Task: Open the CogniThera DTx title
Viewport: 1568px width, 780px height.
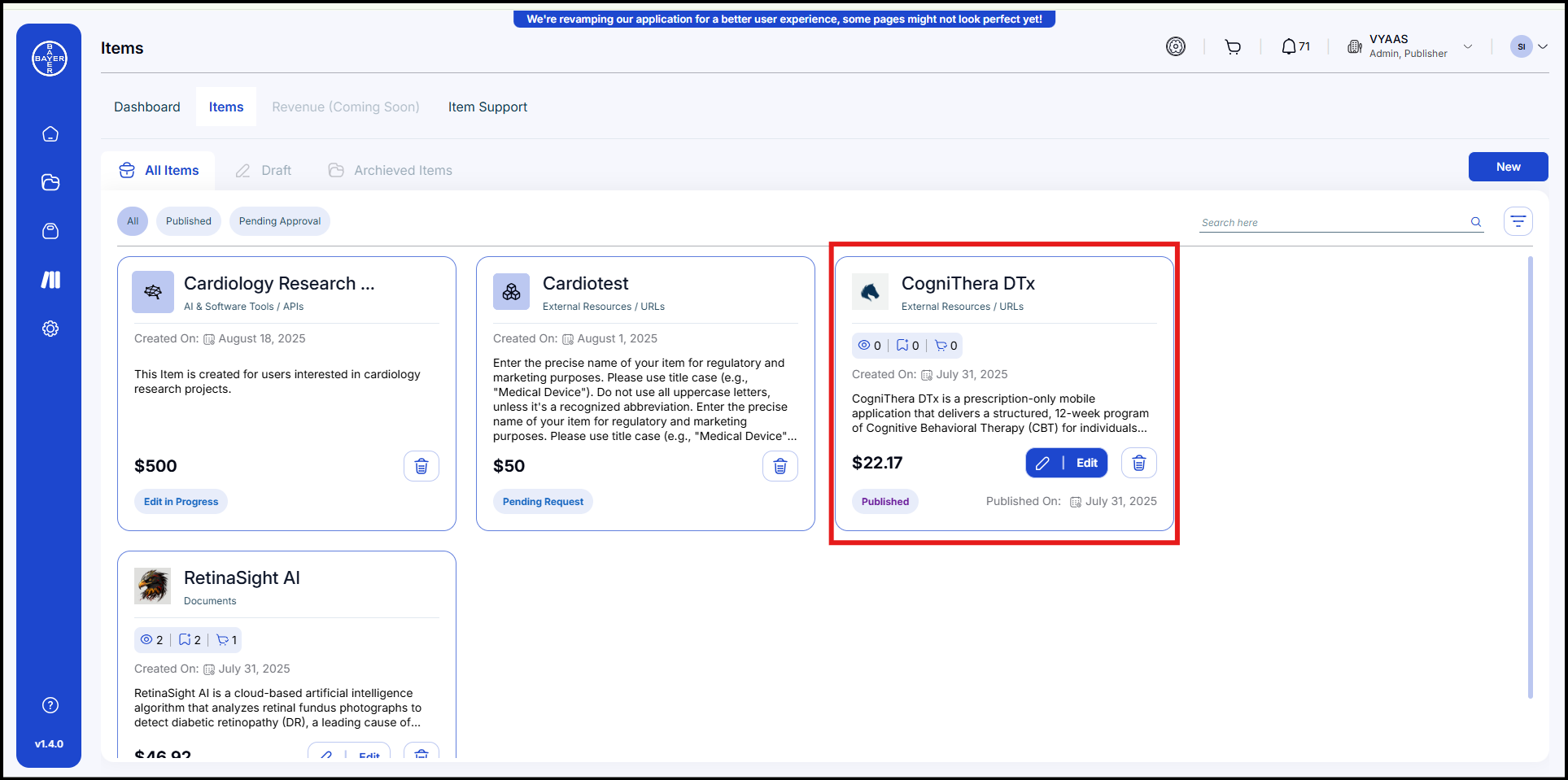Action: coord(968,283)
